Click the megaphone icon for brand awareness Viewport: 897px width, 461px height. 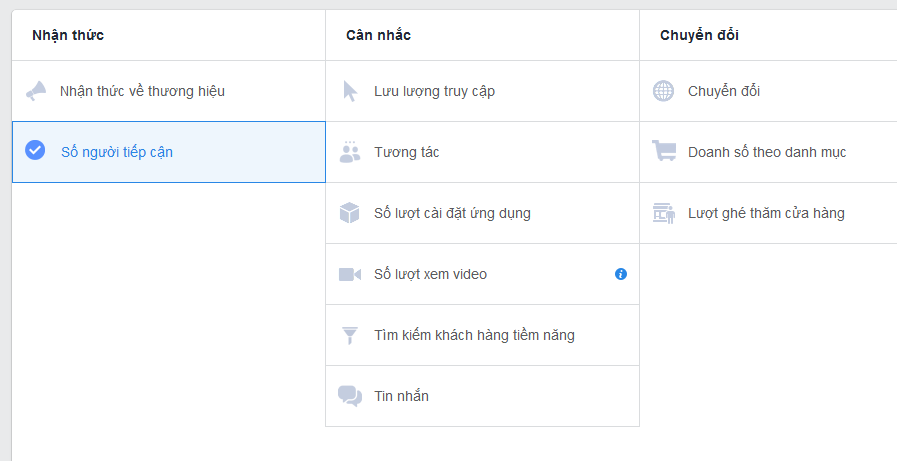coord(36,91)
